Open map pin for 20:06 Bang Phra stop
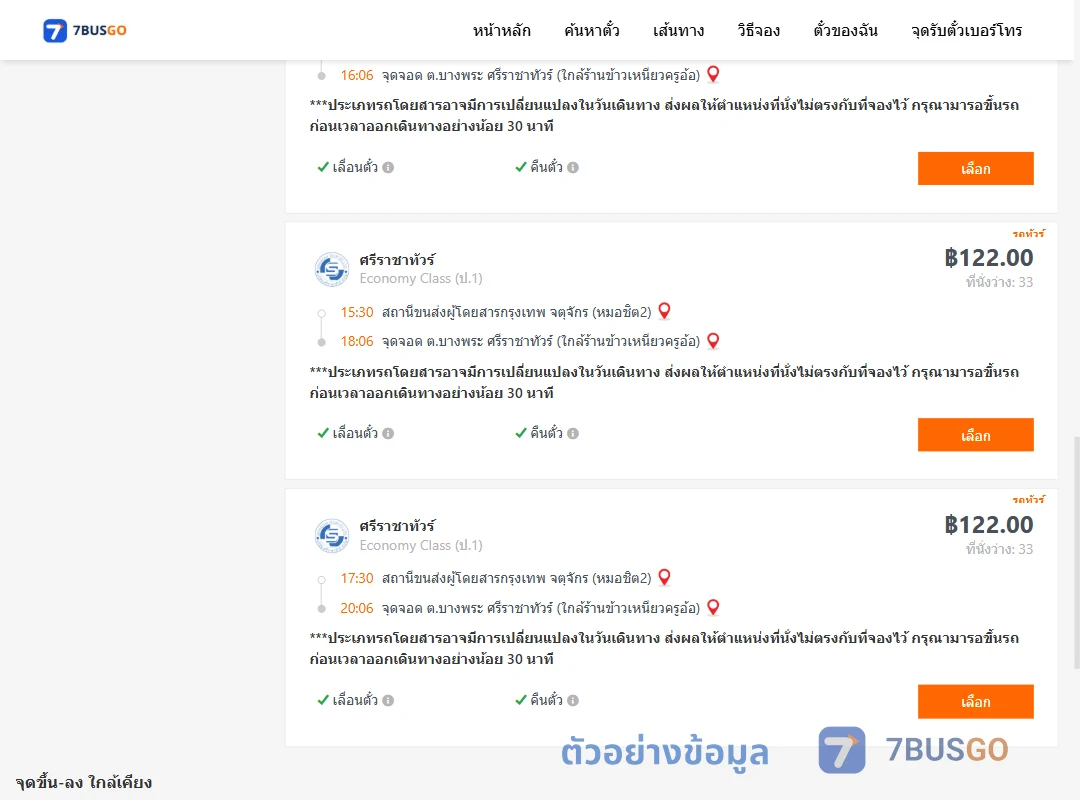This screenshot has width=1080, height=800. point(714,607)
